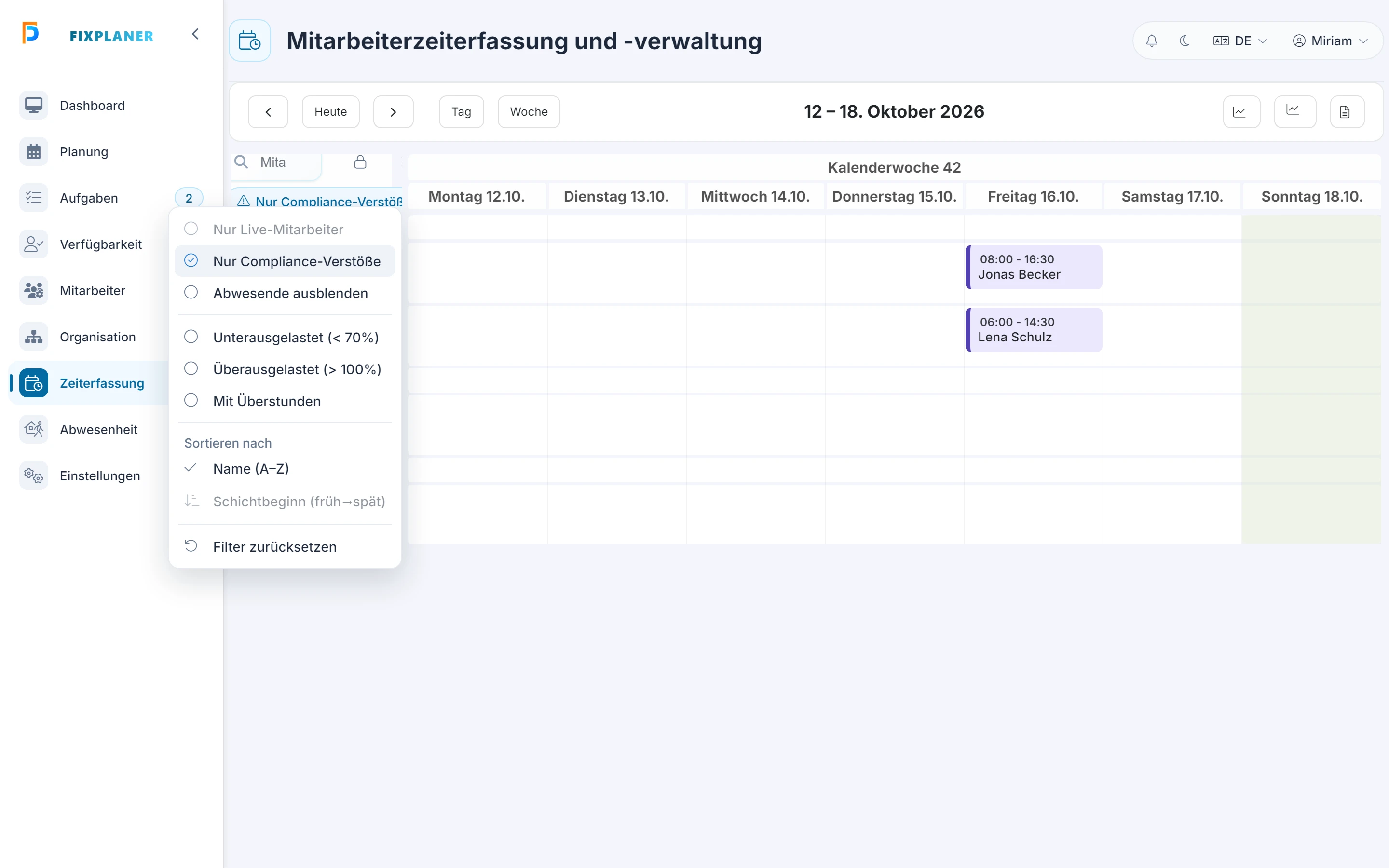Open Abwesenheit in the sidebar

(x=111, y=429)
